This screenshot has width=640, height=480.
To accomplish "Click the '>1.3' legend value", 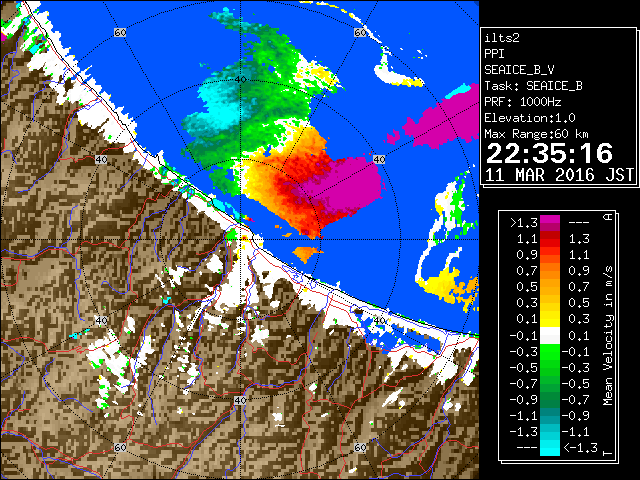I will [x=523, y=223].
